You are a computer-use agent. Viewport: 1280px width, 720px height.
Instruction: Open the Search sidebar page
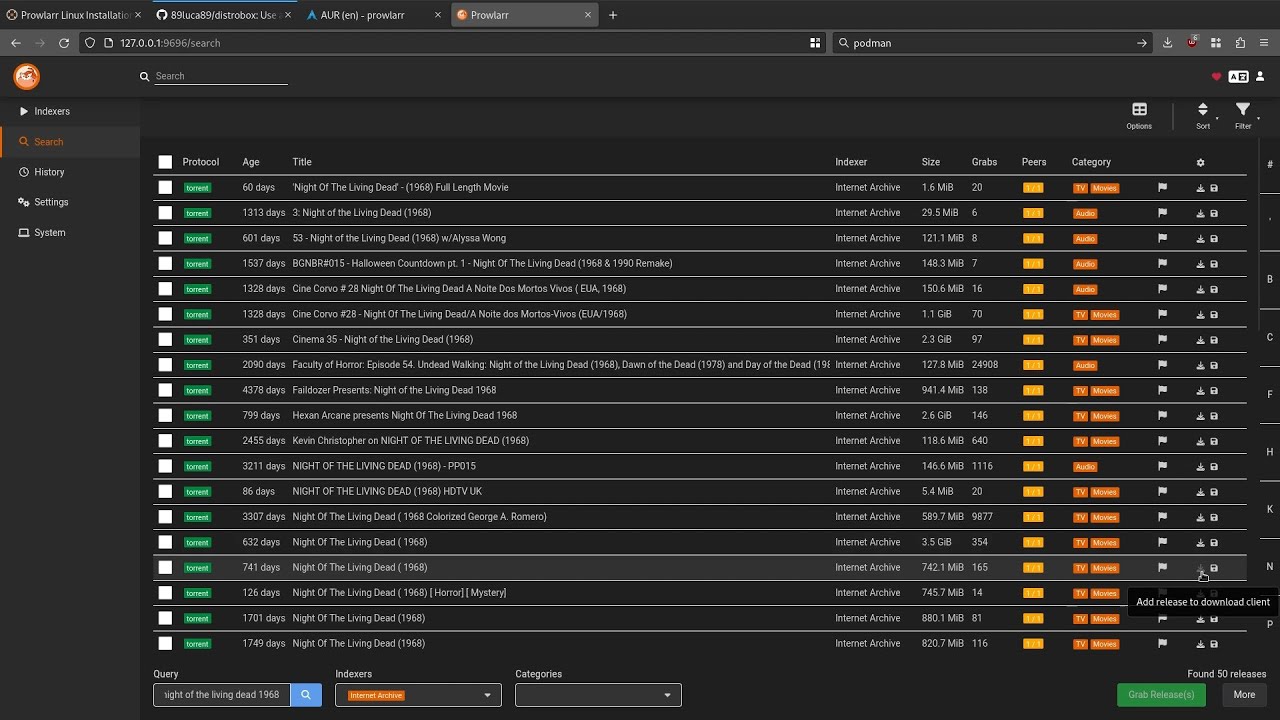tap(70, 142)
